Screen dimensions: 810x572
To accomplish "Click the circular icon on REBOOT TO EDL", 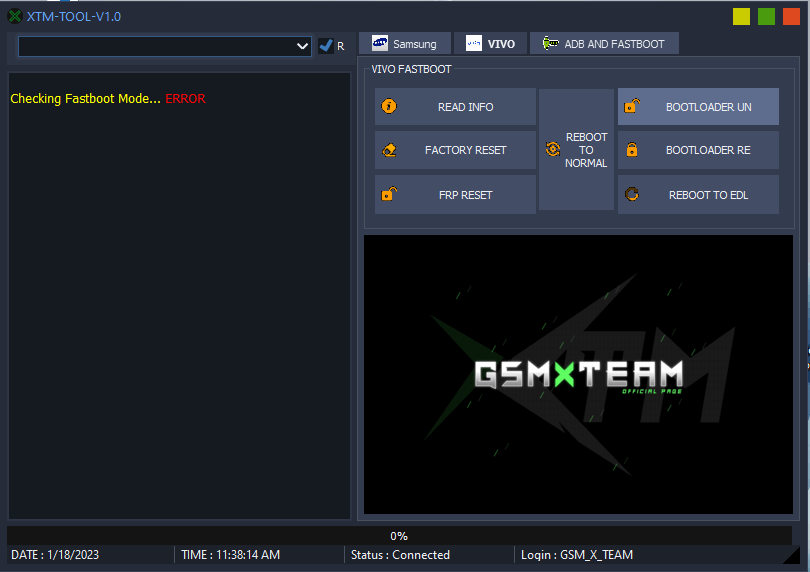I will click(631, 195).
